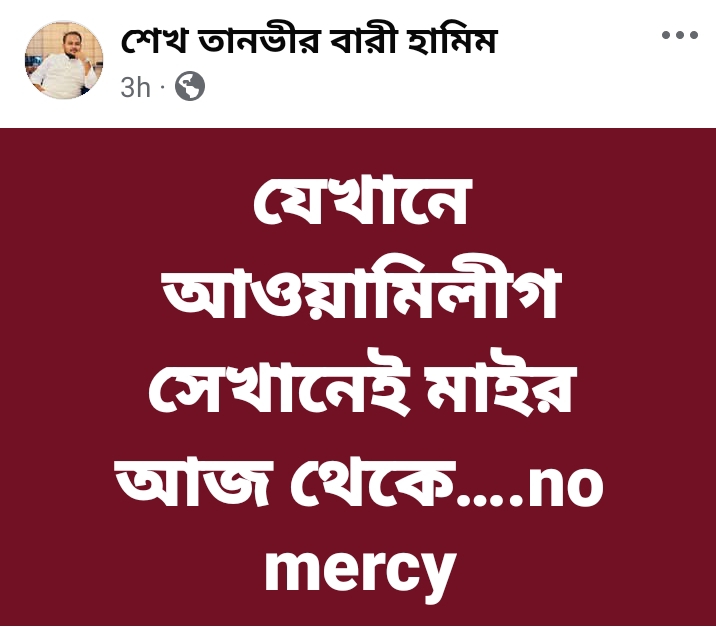The width and height of the screenshot is (716, 632).
Task: Click the English word "no" in the post
Action: [x=566, y=488]
